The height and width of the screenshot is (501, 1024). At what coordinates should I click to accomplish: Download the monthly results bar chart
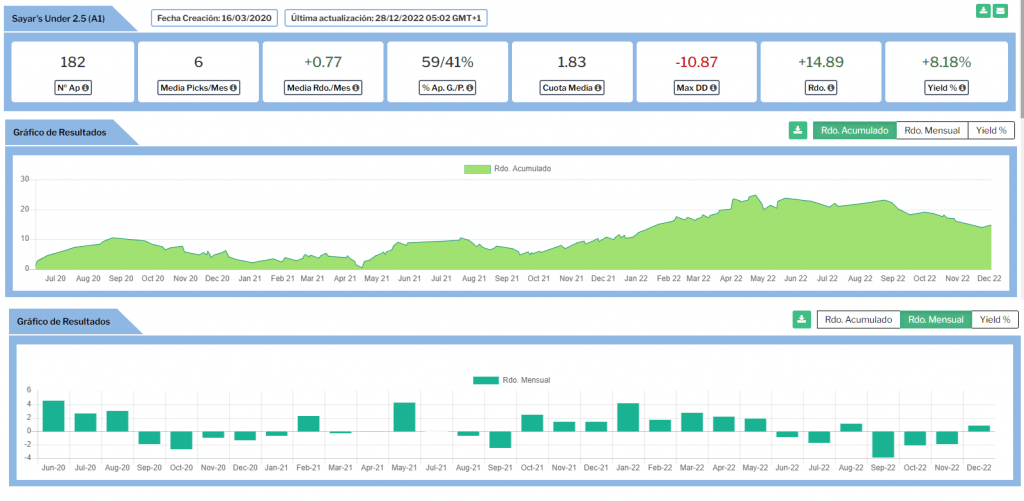801,319
